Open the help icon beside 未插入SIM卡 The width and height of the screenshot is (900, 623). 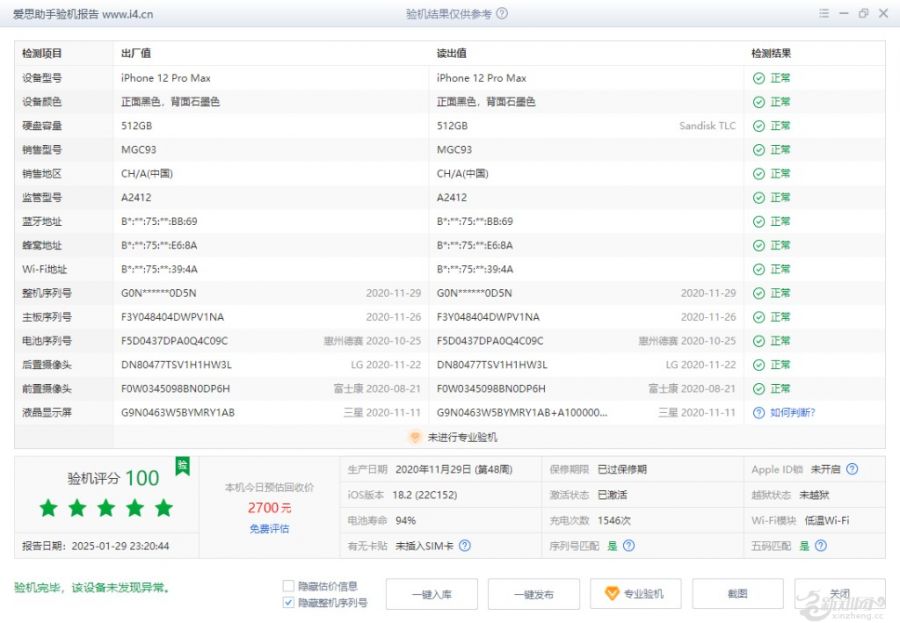[x=465, y=545]
